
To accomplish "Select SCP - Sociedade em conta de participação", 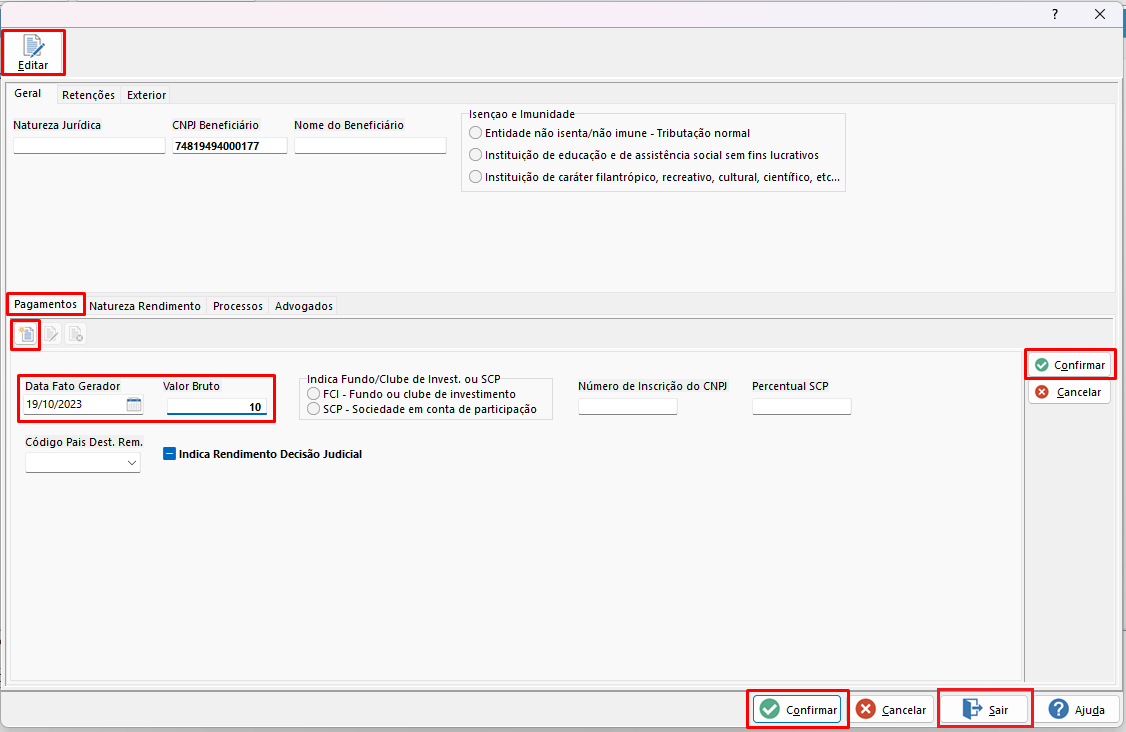I will coord(313,409).
